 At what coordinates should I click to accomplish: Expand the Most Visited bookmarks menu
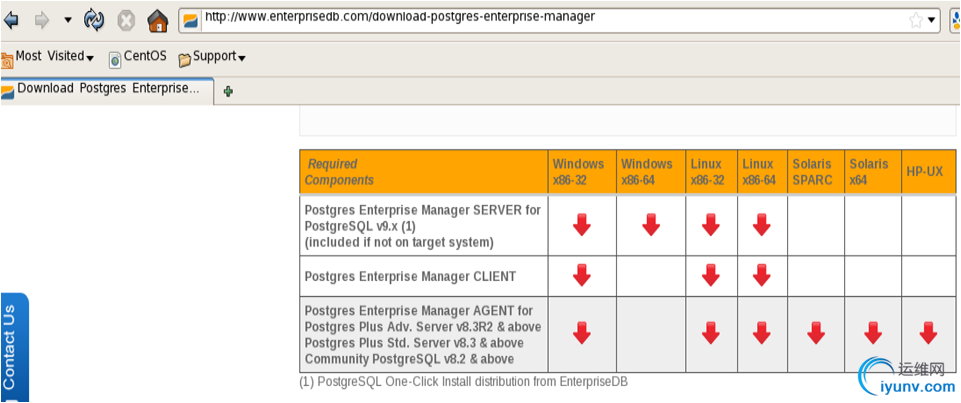tap(54, 58)
